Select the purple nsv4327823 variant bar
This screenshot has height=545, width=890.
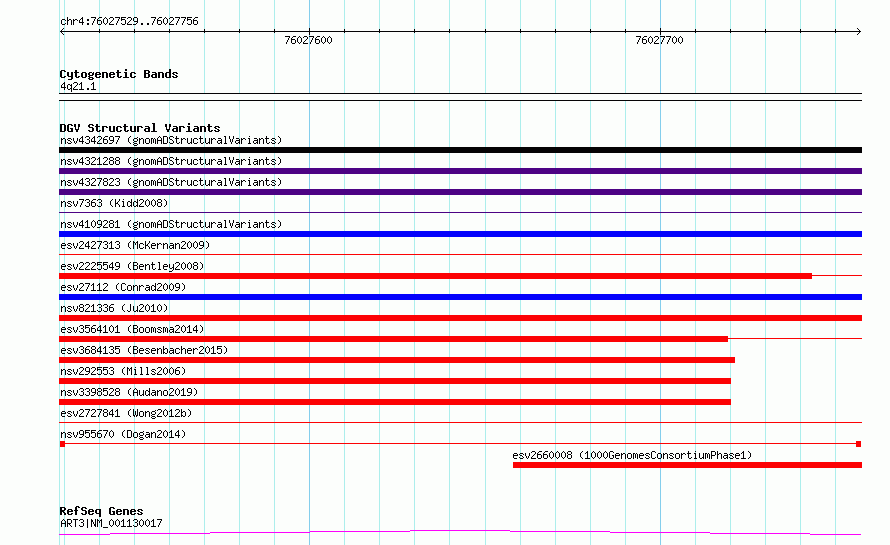coord(460,192)
